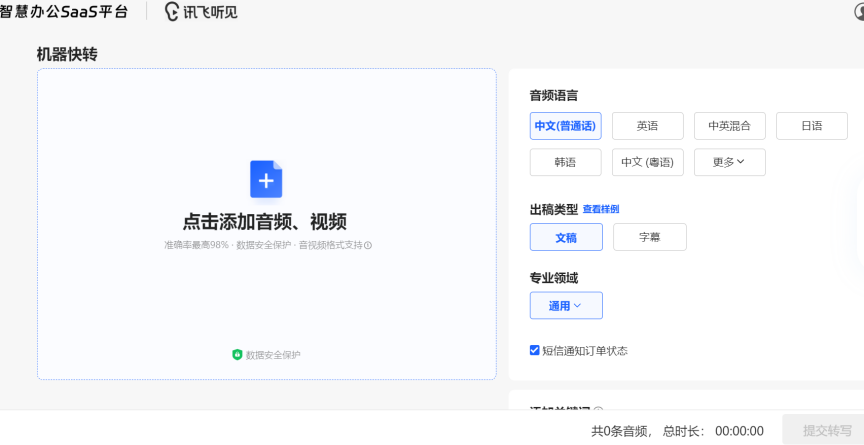Click the 音频语言 section label

(x=554, y=95)
